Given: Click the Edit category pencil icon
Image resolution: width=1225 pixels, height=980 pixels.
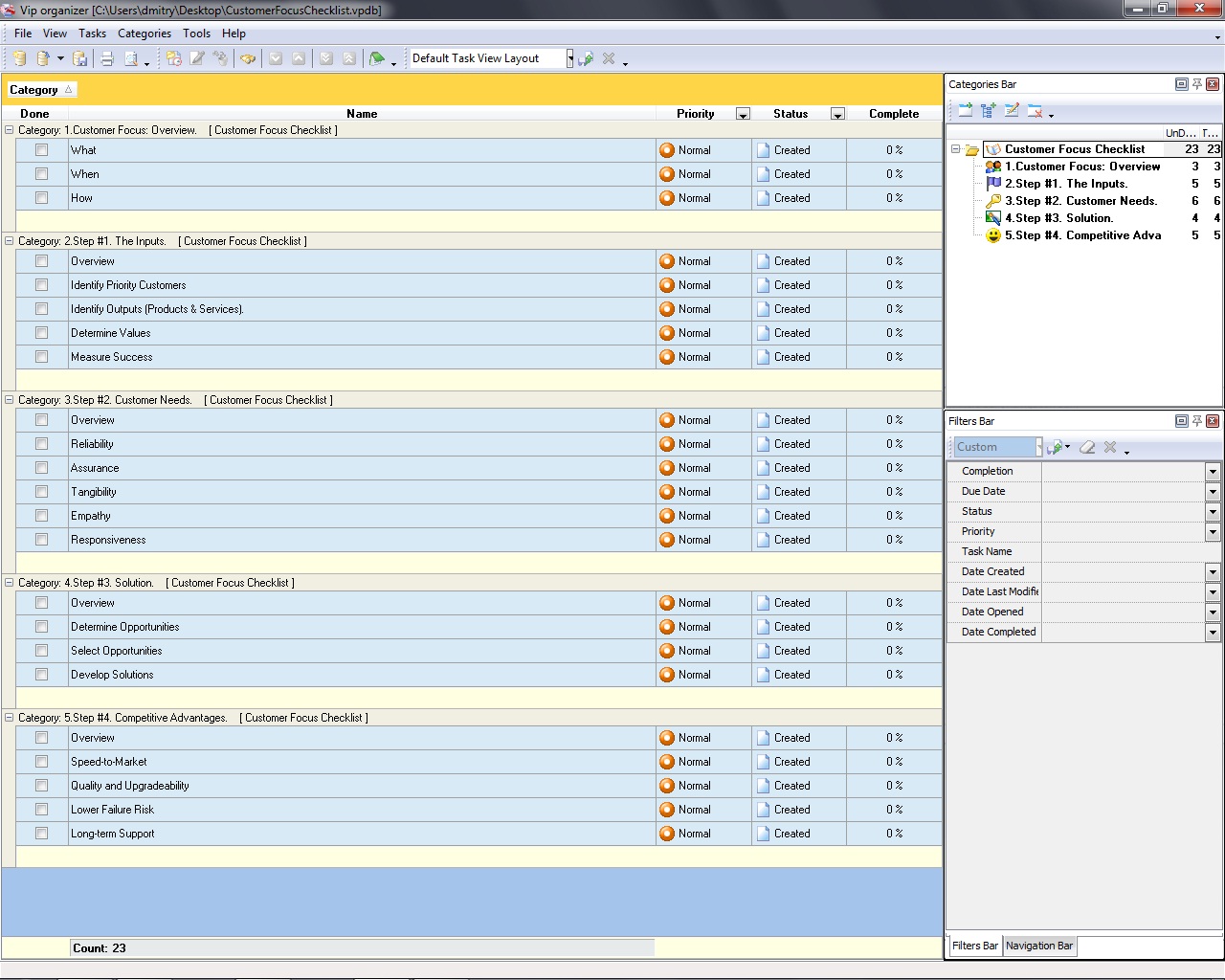Looking at the screenshot, I should (x=1012, y=111).
